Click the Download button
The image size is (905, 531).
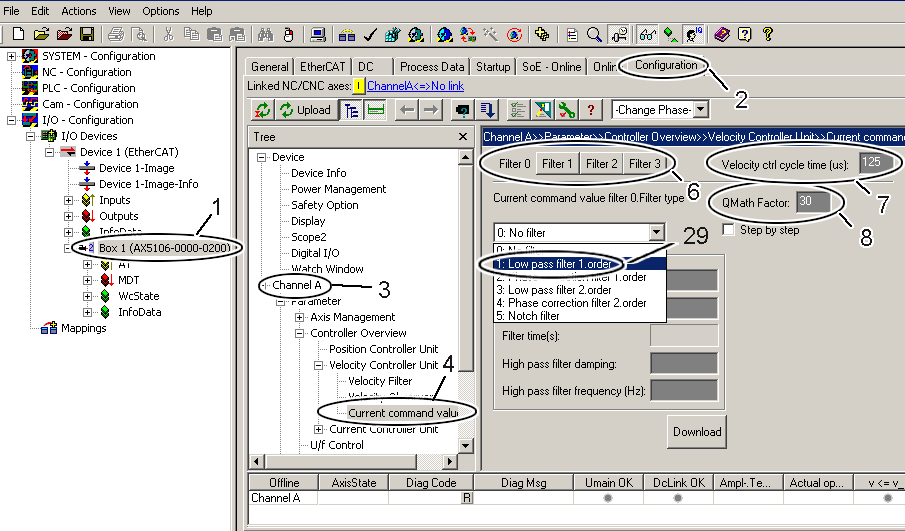[x=697, y=432]
